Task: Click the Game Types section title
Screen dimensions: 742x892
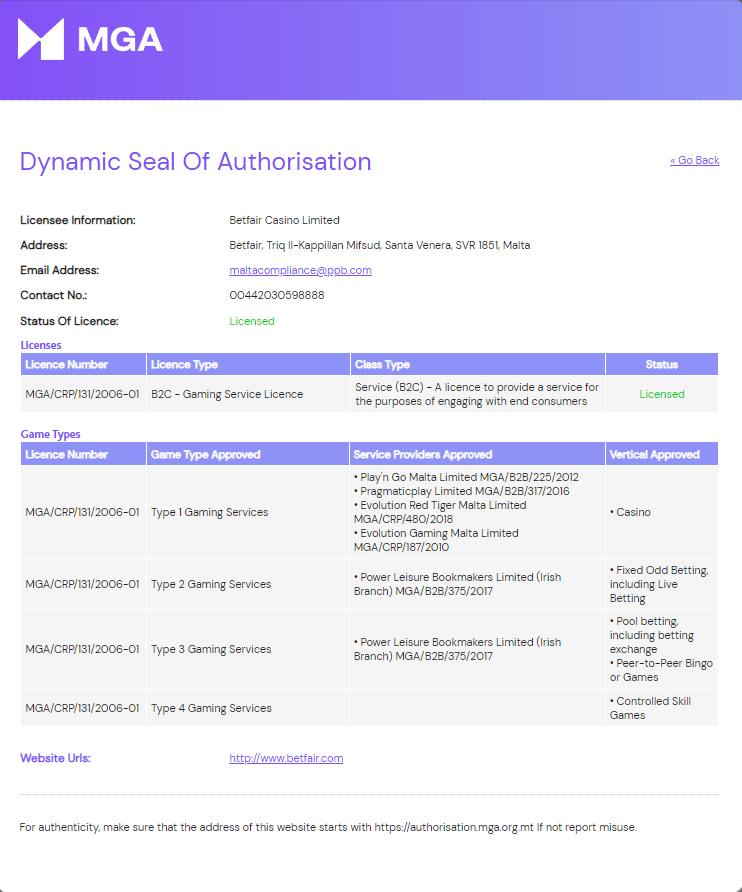Action: (51, 435)
